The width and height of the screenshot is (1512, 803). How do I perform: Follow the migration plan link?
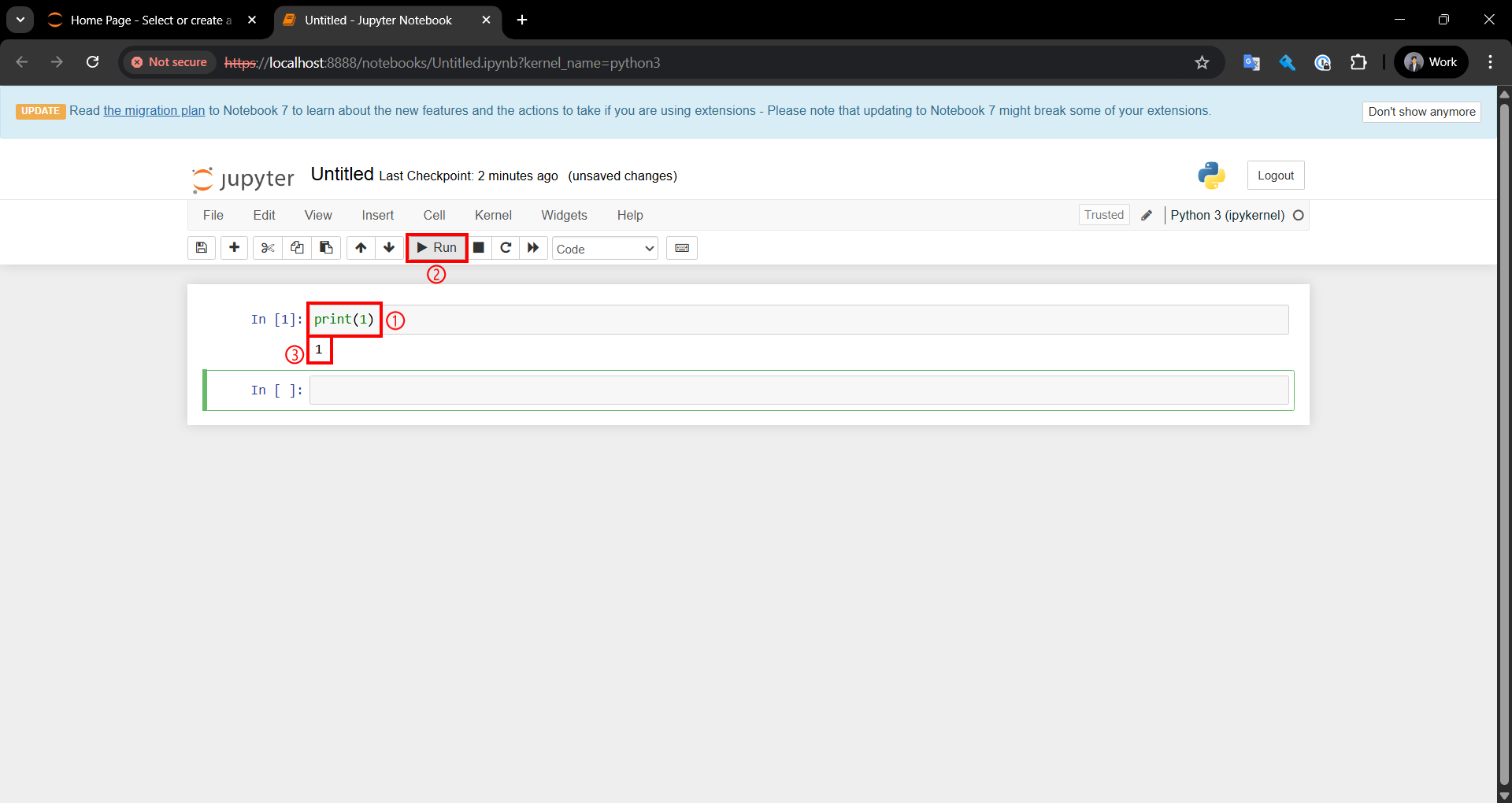pos(154,111)
